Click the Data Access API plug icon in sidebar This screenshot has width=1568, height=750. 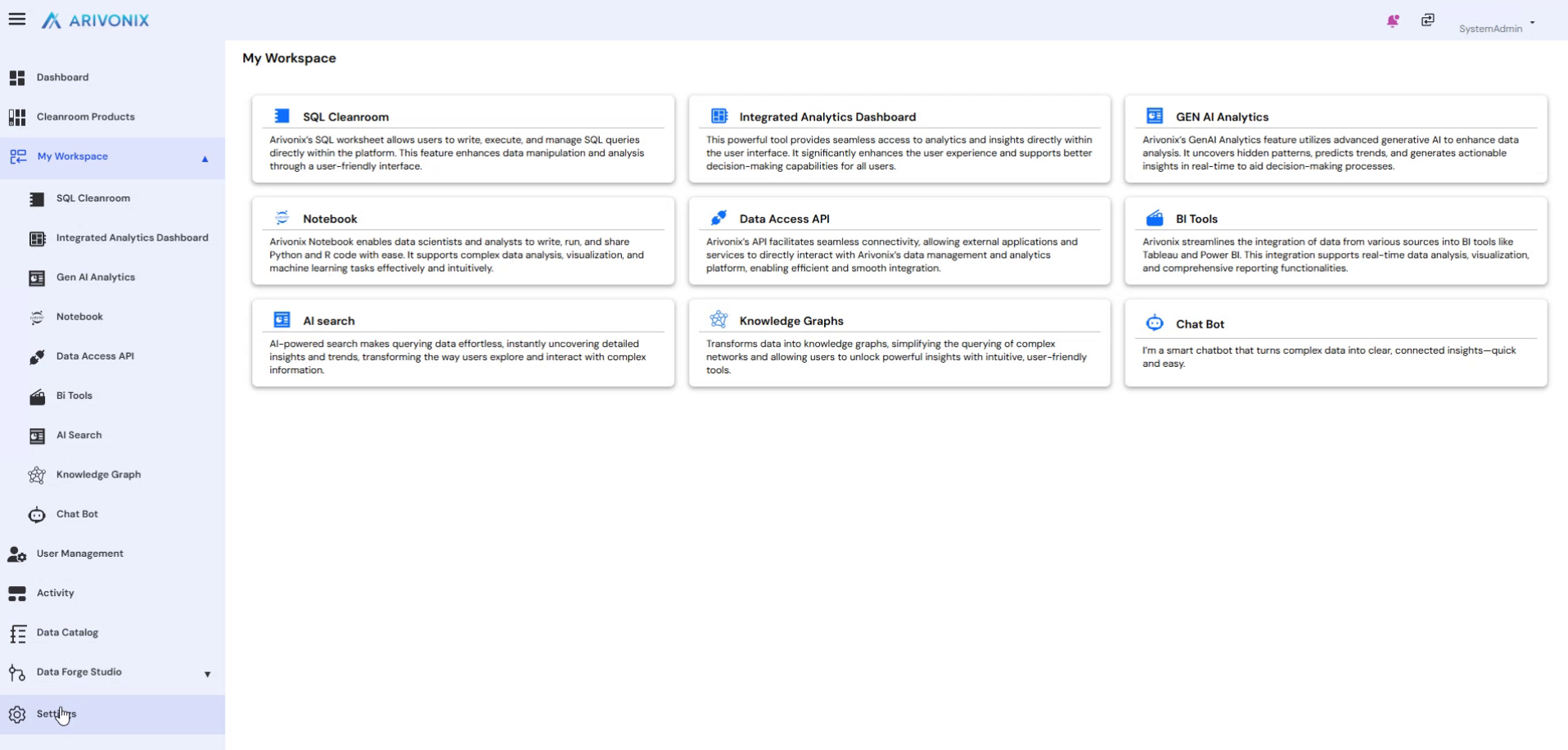[37, 357]
